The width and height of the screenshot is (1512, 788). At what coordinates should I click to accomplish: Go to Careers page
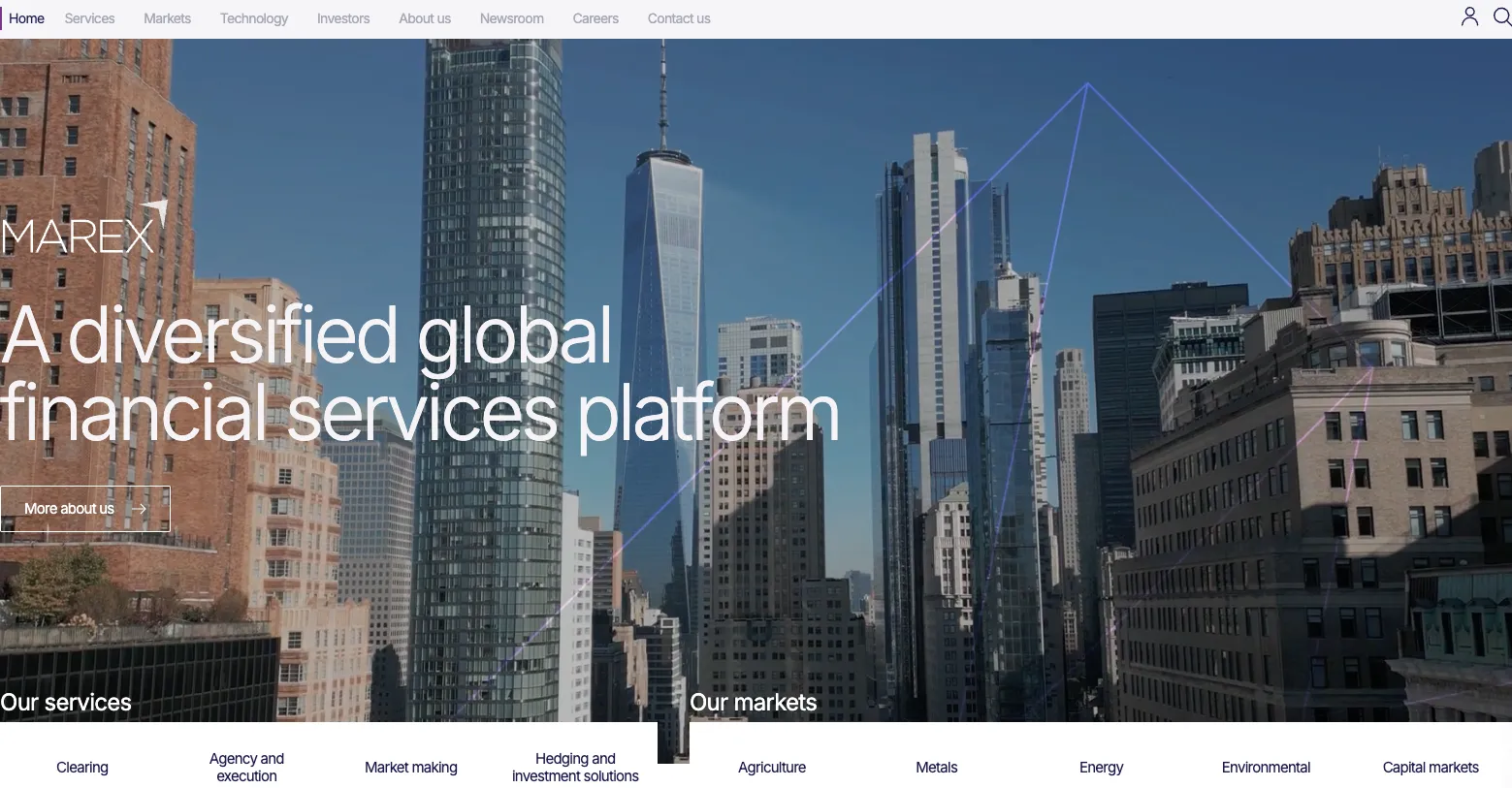pyautogui.click(x=595, y=18)
